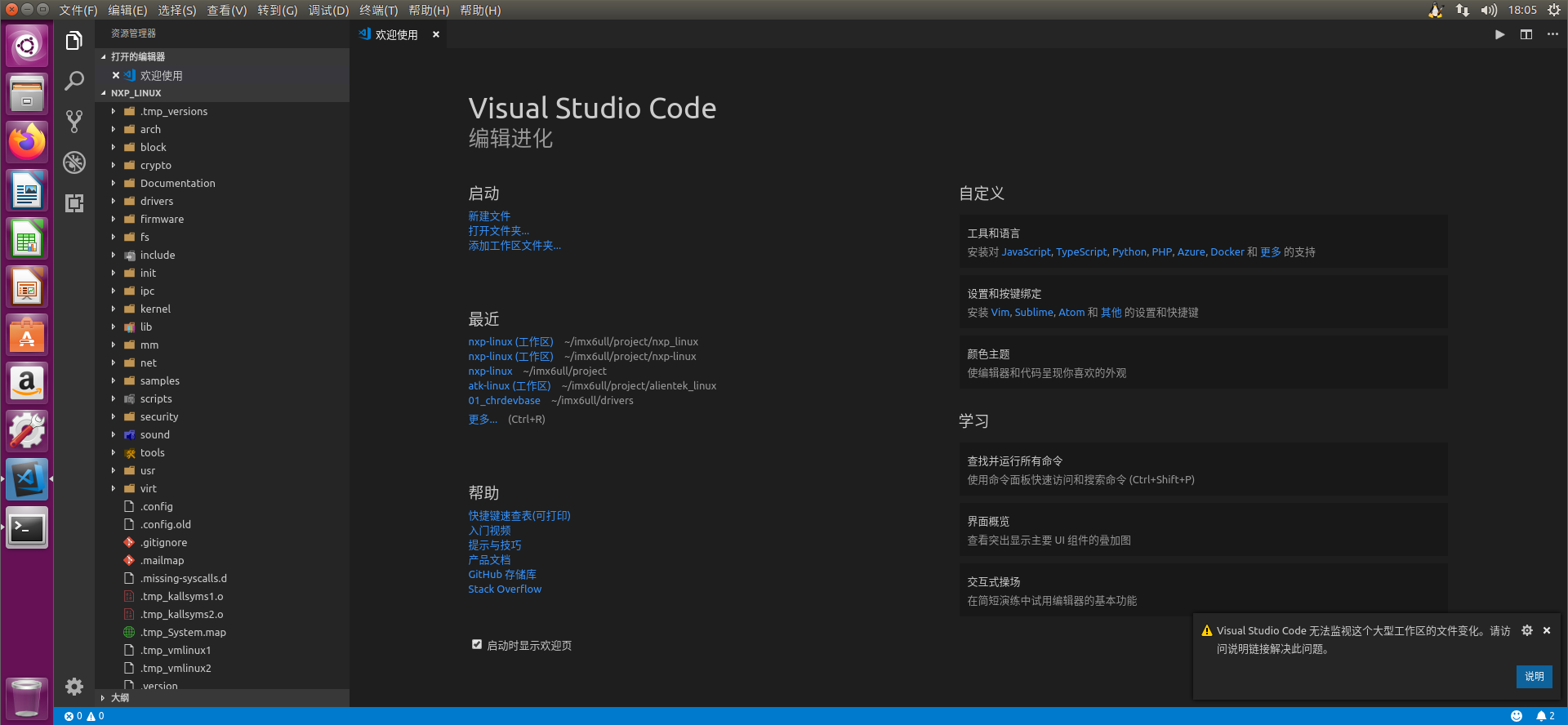Dismiss the file watch warning notification
1568x725 pixels.
point(1547,630)
